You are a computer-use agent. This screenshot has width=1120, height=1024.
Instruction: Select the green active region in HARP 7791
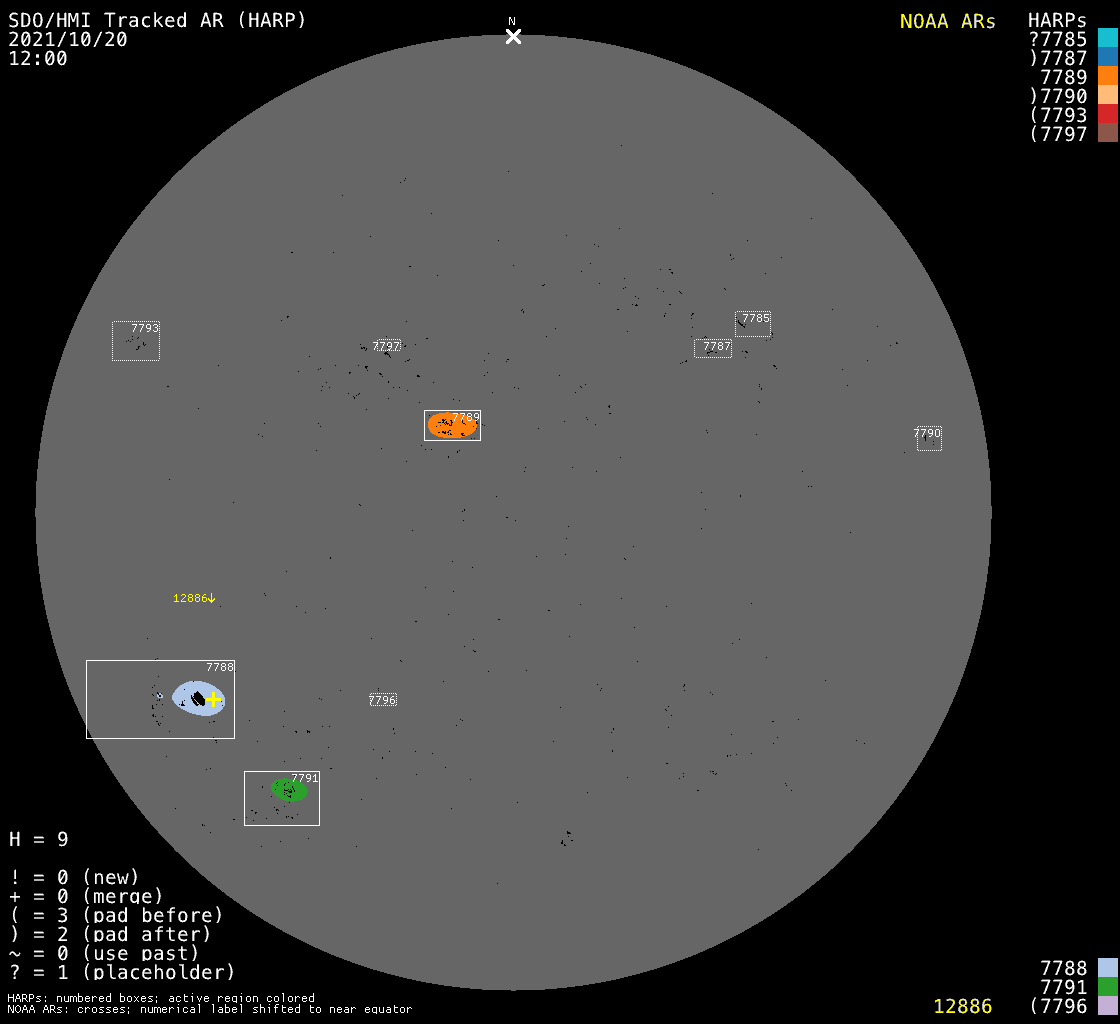click(289, 790)
